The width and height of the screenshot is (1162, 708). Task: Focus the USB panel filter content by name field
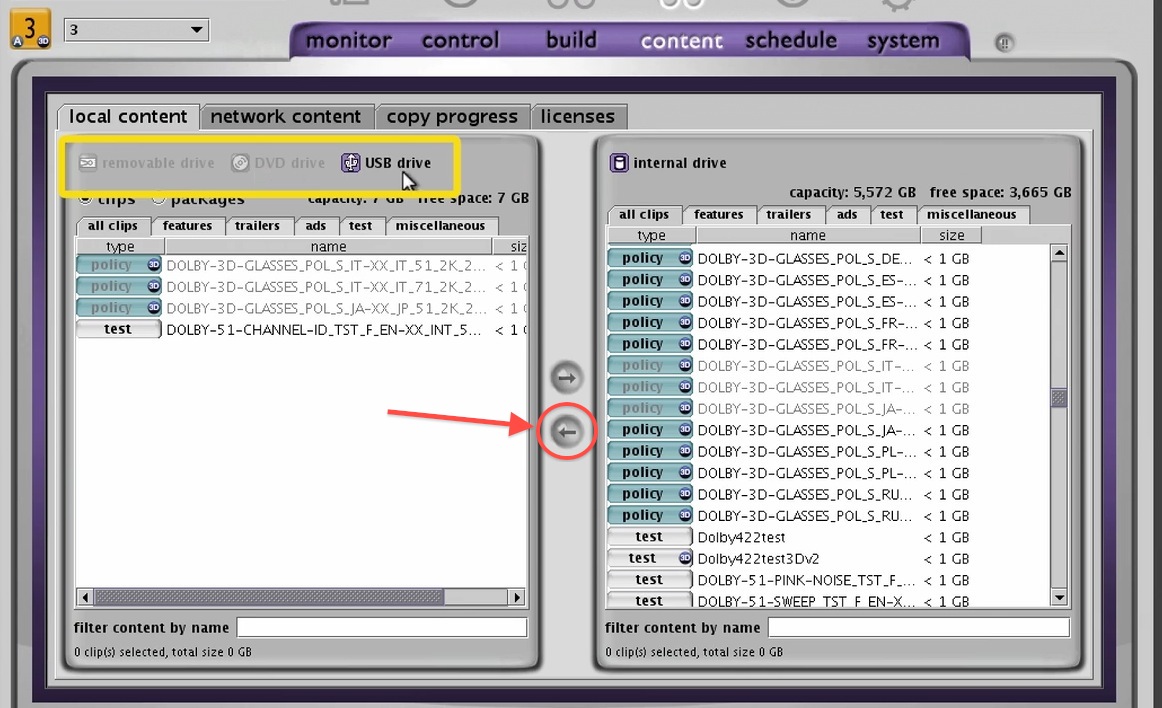click(382, 628)
